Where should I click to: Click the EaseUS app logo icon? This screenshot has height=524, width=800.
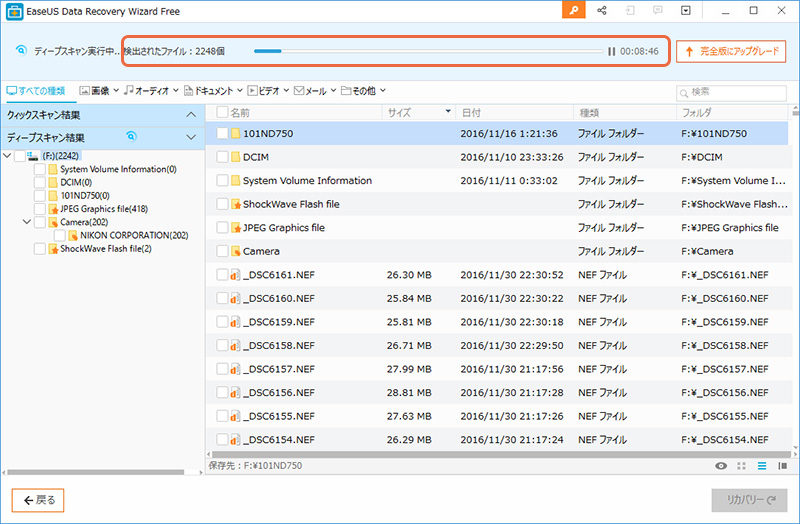click(x=14, y=11)
